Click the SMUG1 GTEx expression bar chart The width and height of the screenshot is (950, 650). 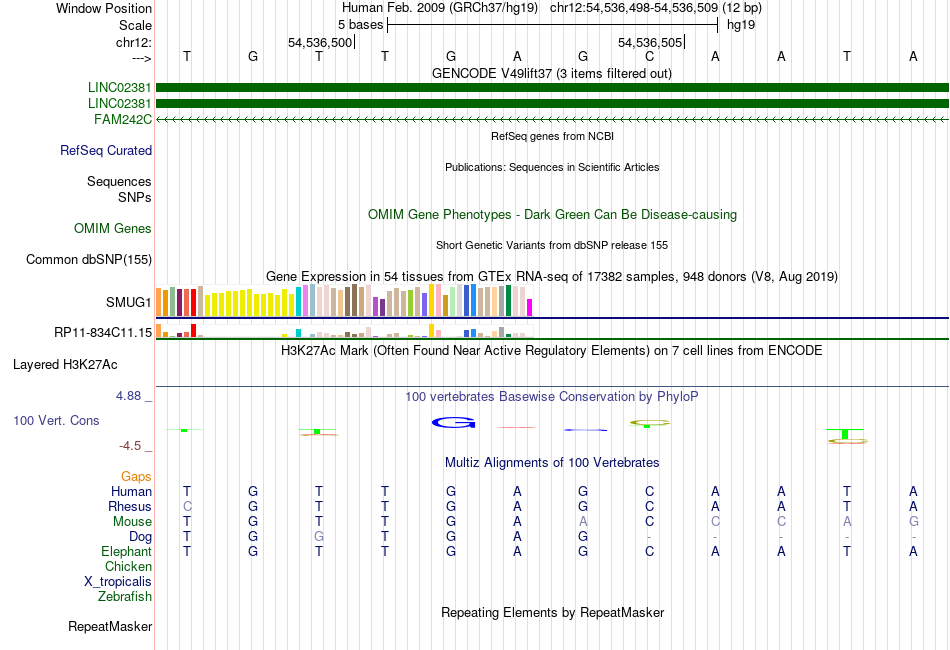tap(344, 300)
